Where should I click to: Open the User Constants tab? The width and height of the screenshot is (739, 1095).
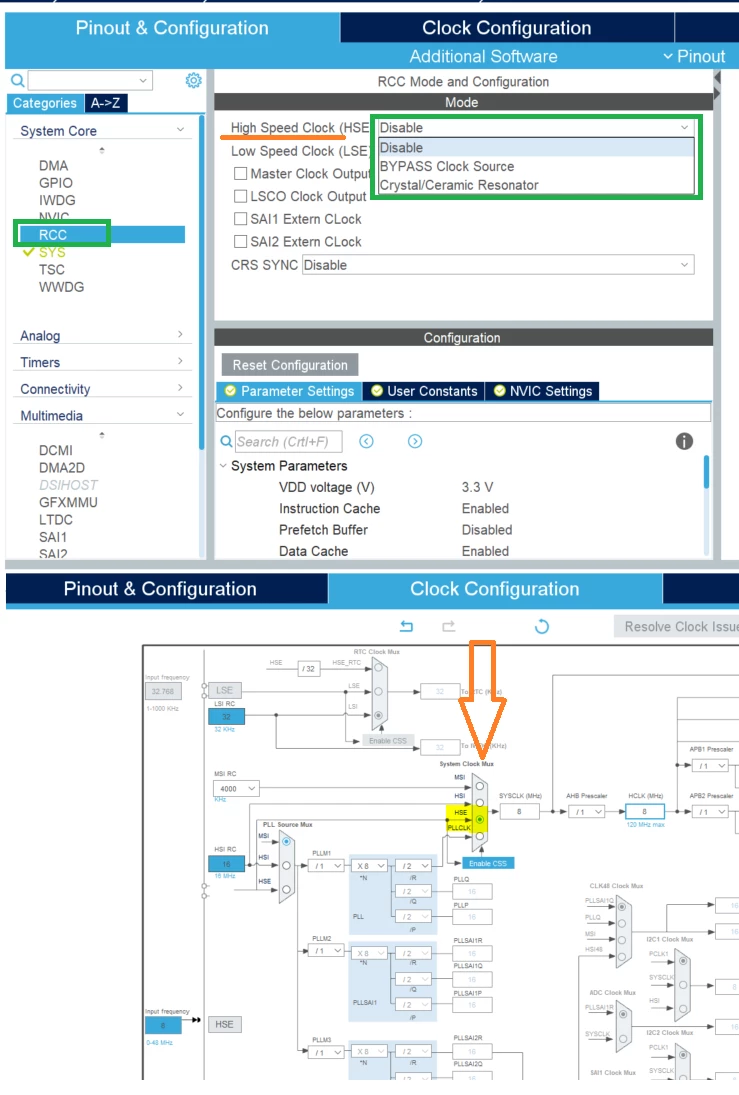coord(424,391)
